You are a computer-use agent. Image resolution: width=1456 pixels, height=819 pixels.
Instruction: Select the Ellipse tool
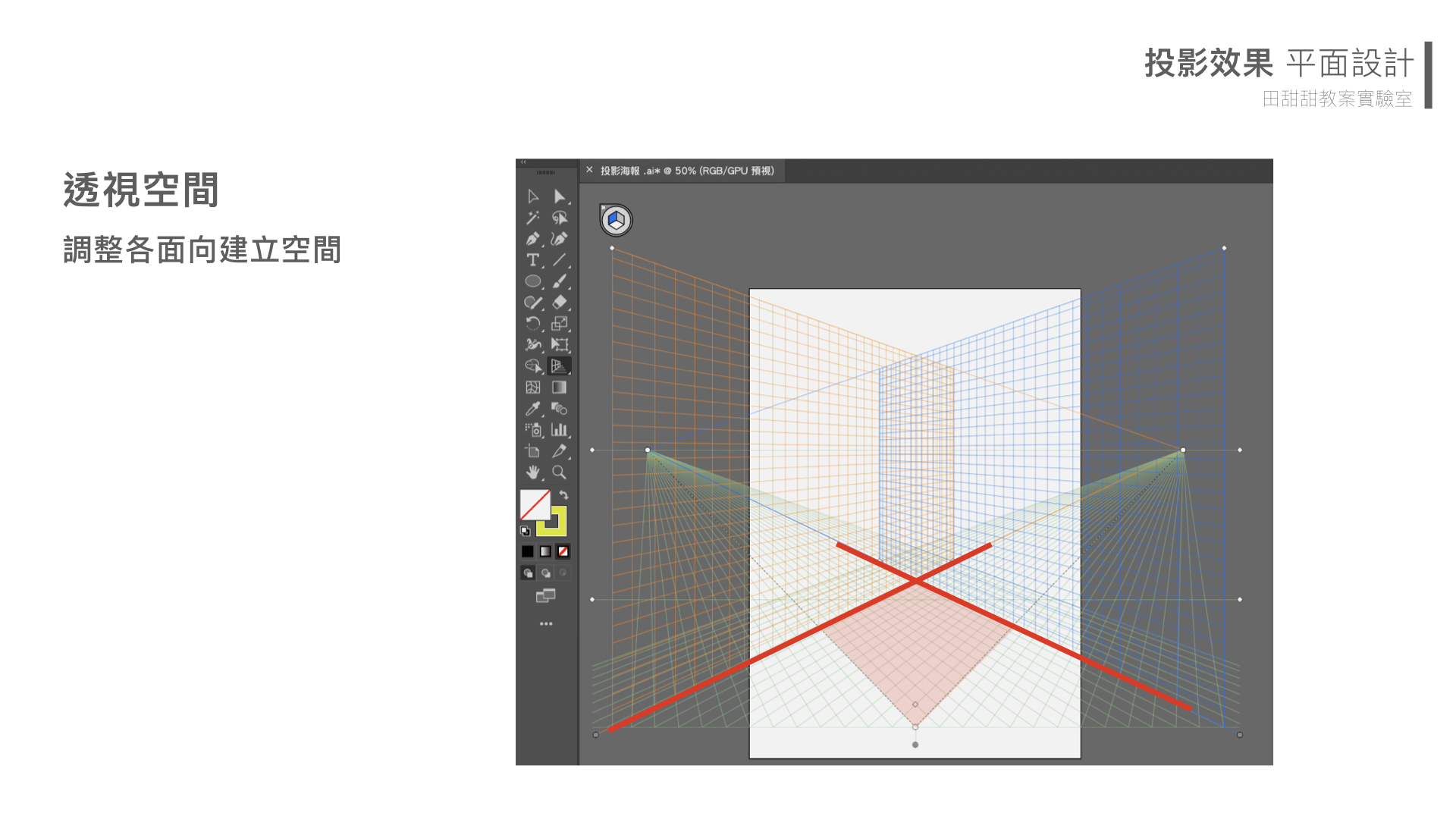pyautogui.click(x=533, y=281)
